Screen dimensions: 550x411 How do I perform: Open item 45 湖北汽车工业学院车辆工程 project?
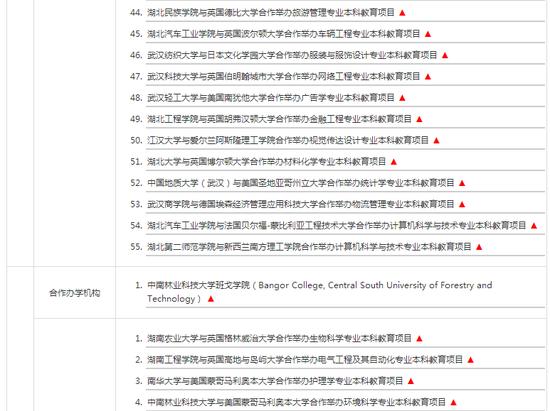click(283, 34)
